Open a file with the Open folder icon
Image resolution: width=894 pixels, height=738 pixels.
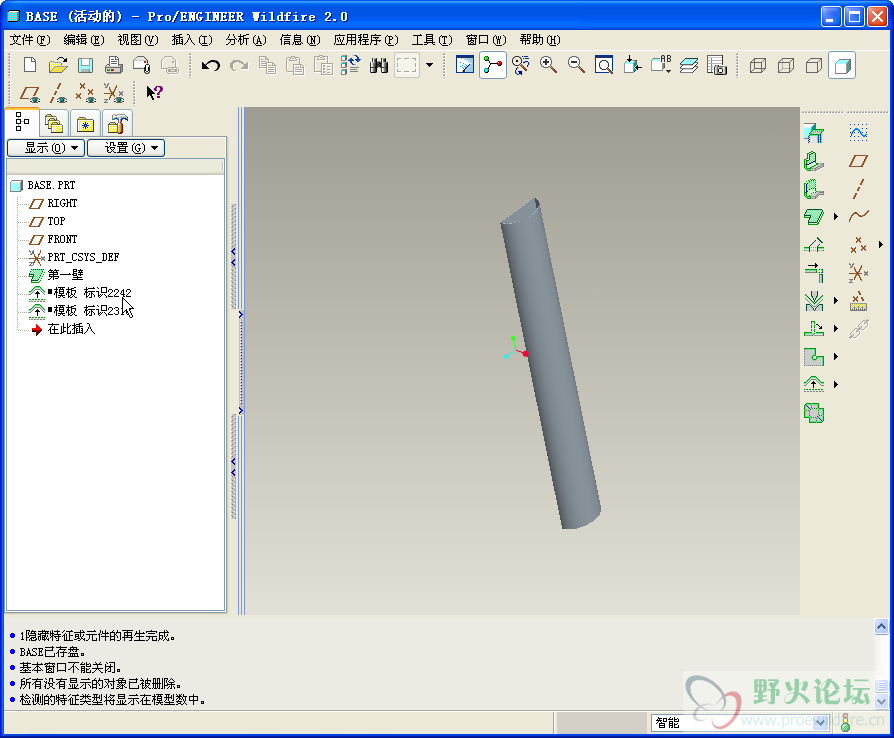coord(58,66)
